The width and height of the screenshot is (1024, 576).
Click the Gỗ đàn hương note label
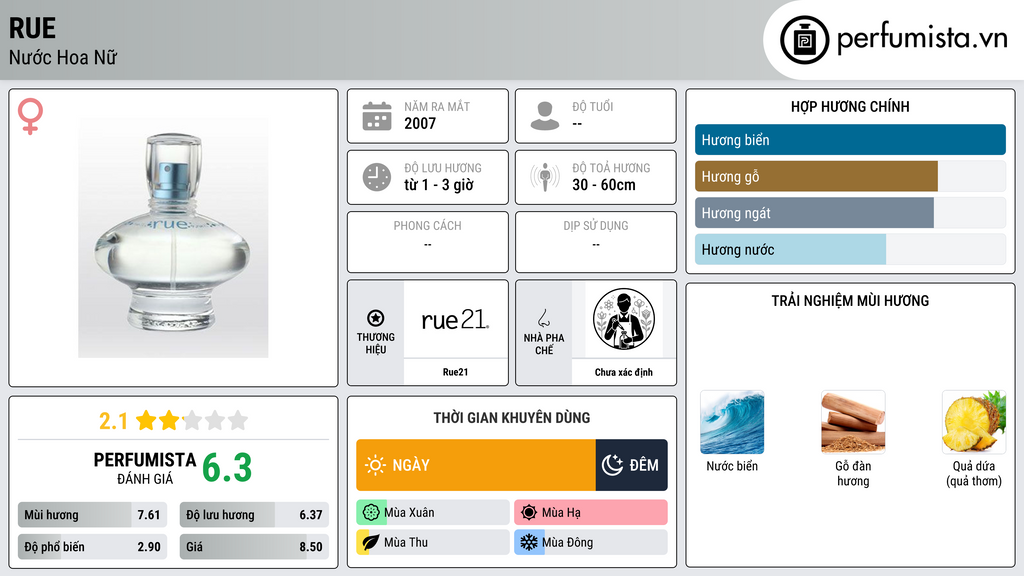click(x=853, y=473)
